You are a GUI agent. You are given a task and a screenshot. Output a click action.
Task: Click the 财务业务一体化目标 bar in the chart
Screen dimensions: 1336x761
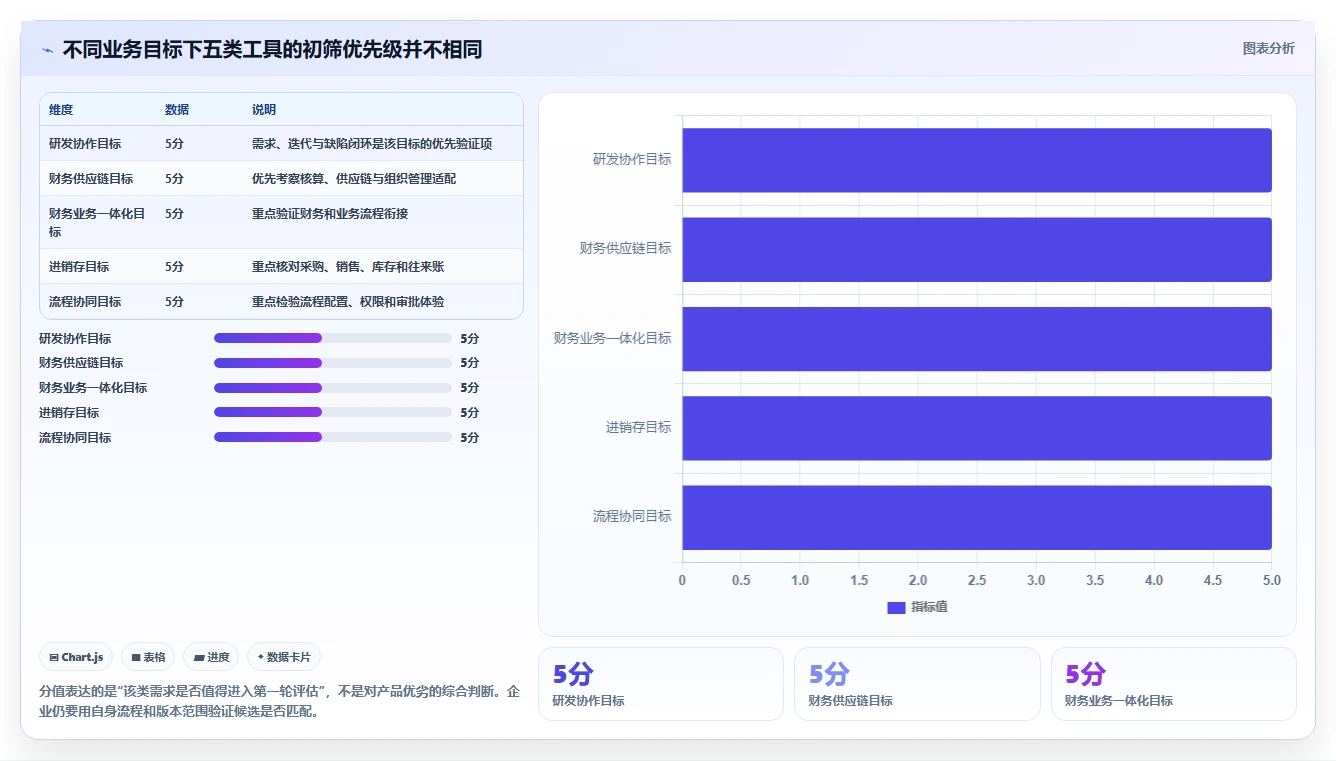(x=977, y=338)
